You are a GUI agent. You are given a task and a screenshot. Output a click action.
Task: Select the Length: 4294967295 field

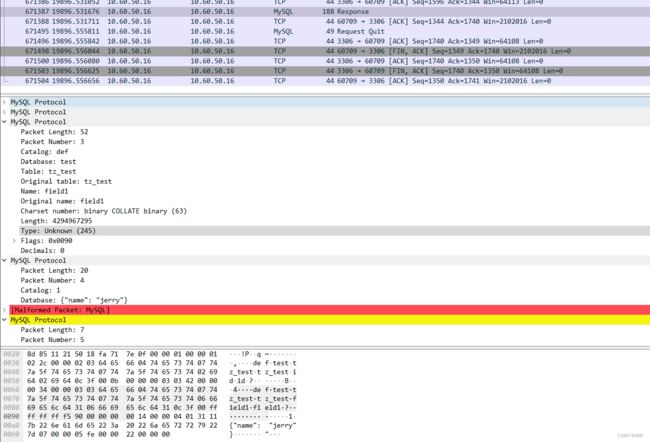pyautogui.click(x=56, y=221)
